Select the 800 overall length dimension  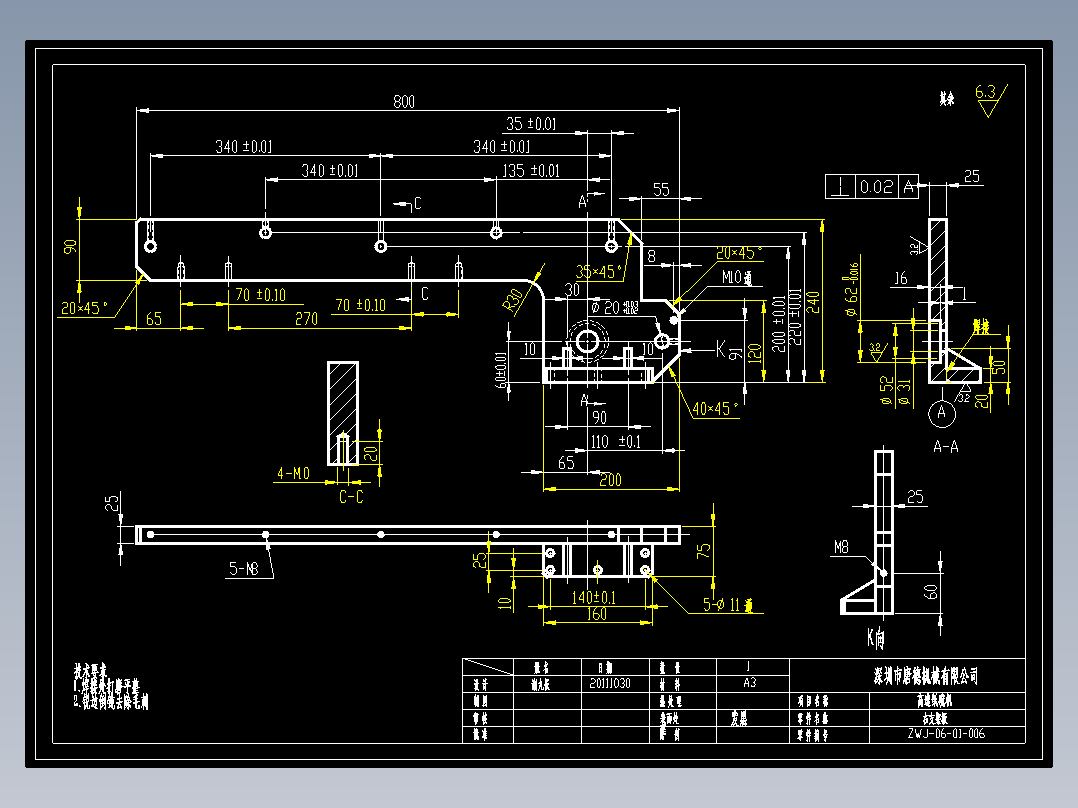coord(404,102)
